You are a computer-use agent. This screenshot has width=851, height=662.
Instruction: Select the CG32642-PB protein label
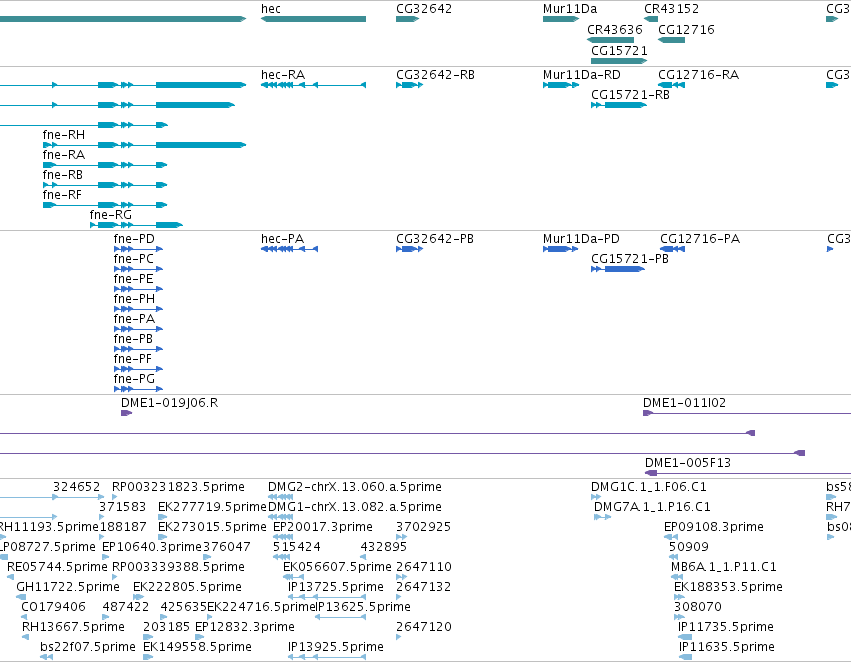435,239
